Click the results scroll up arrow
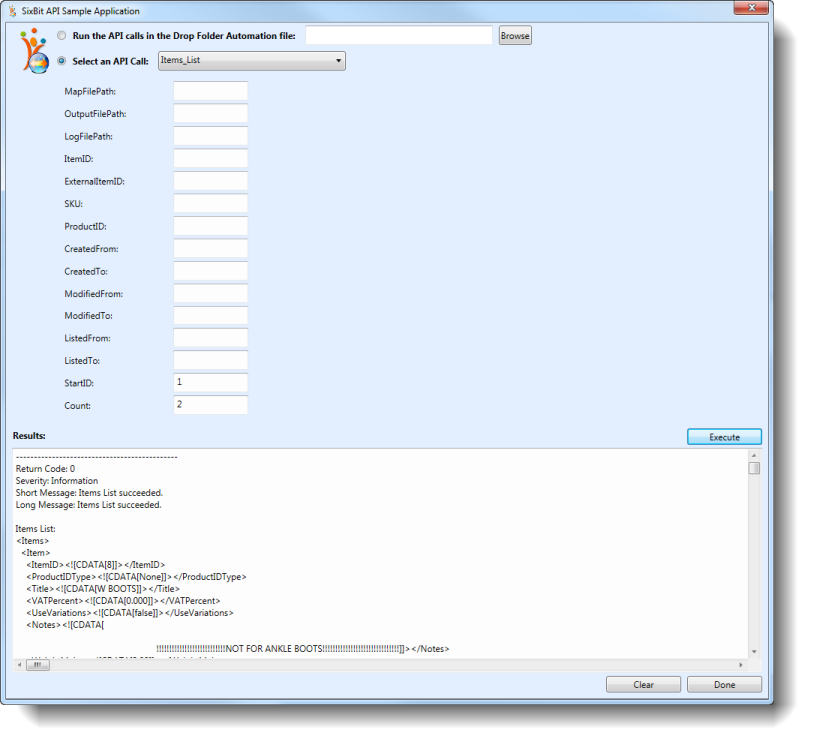This screenshot has width=814, height=745. pos(754,455)
